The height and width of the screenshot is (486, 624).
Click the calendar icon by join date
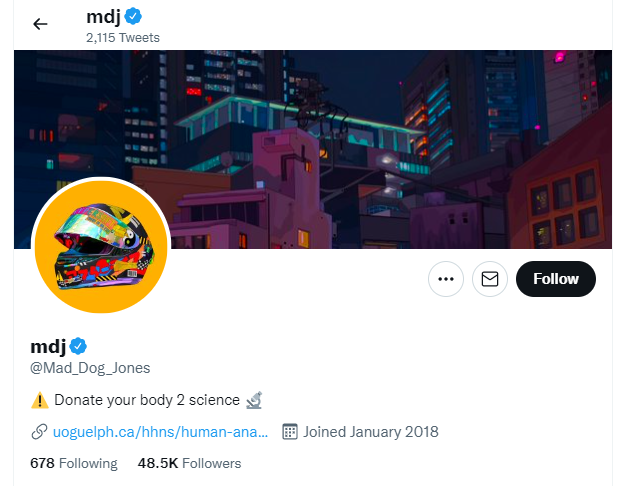[x=290, y=432]
